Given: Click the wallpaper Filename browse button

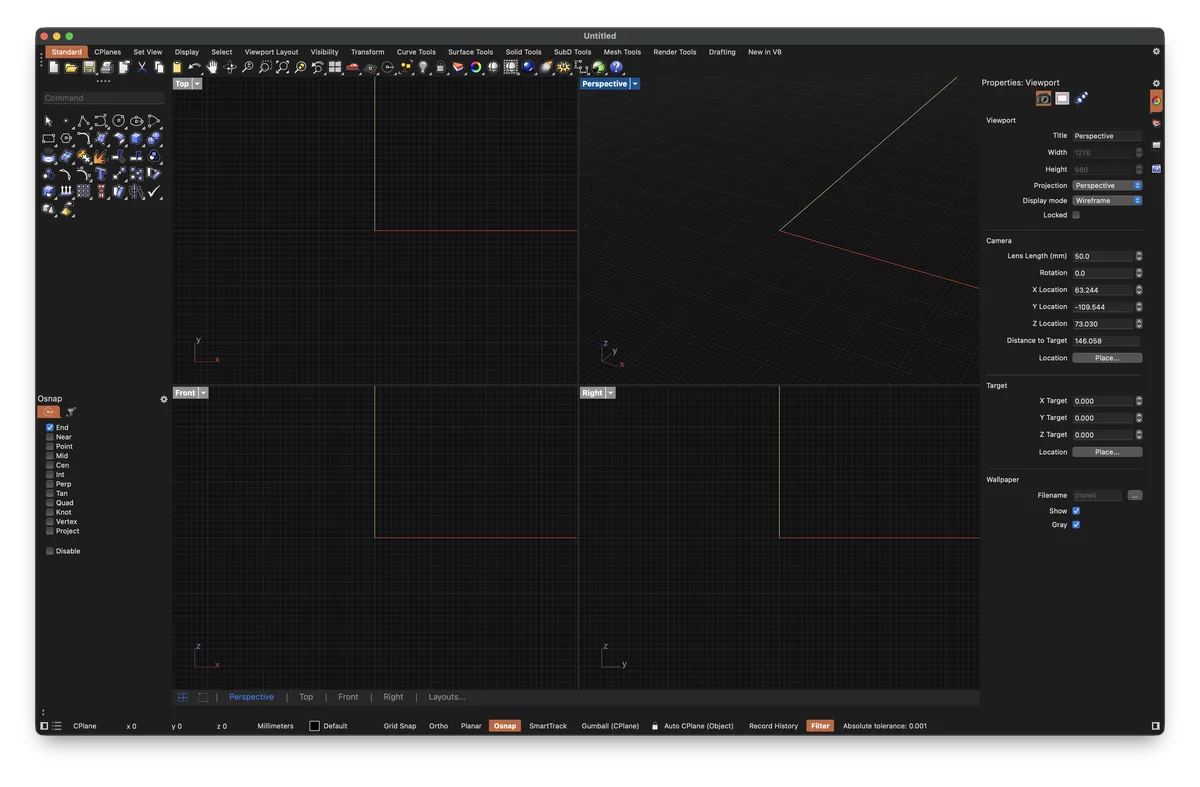Looking at the screenshot, I should point(1135,495).
